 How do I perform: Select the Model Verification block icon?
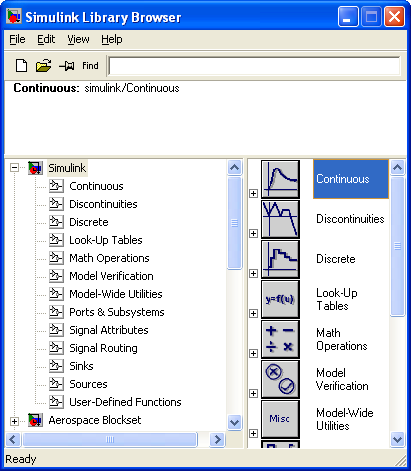280,379
